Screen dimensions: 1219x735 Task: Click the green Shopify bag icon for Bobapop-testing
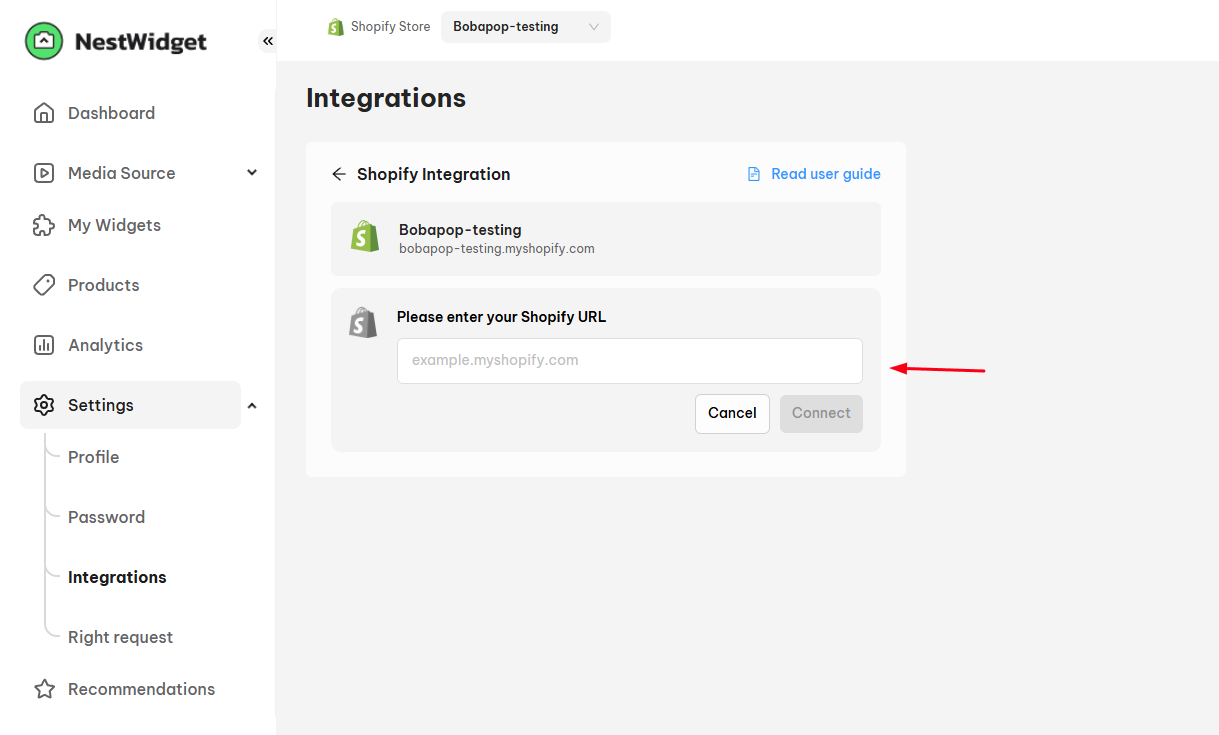pos(365,237)
